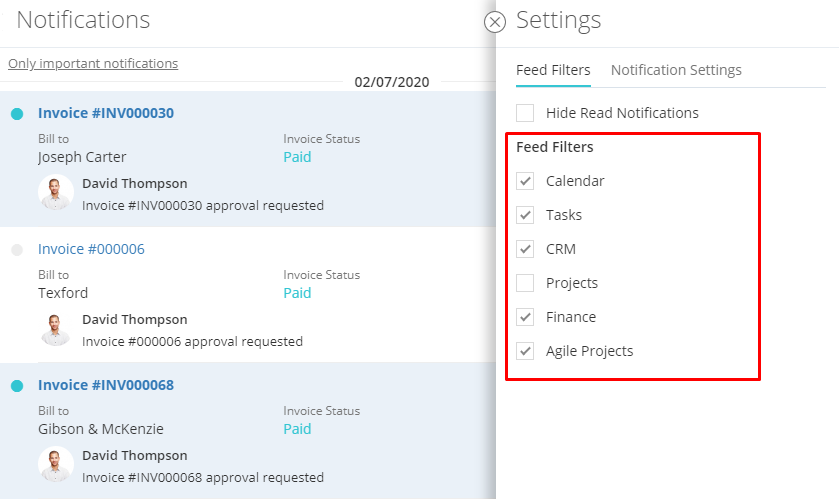Enable the Hide Read Notifications checkbox
839x499 pixels.
(525, 113)
